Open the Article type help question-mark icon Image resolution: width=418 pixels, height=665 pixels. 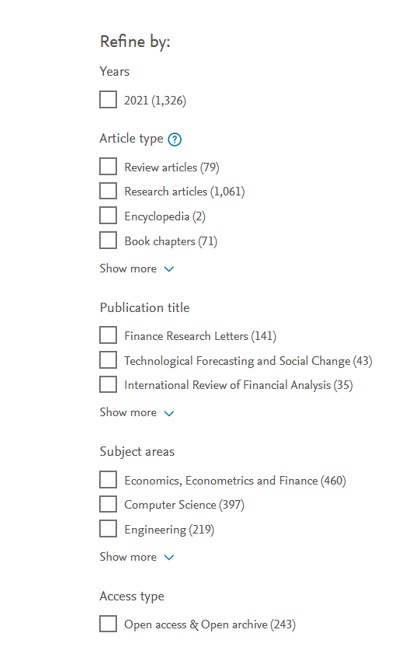pos(174,139)
